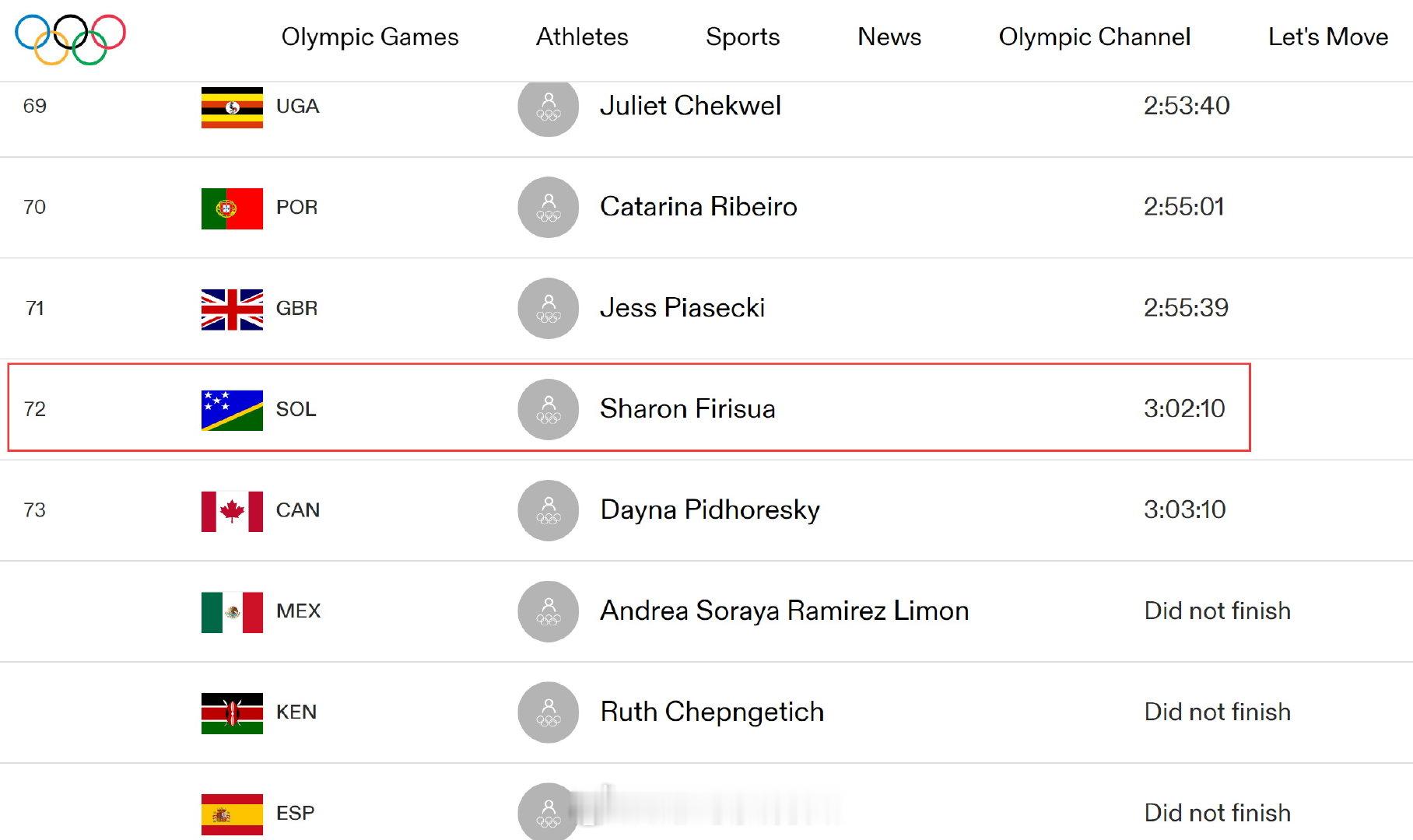Screen dimensions: 1413x840
Task: Open Jess Piasecki's athlete profile link
Action: point(682,307)
